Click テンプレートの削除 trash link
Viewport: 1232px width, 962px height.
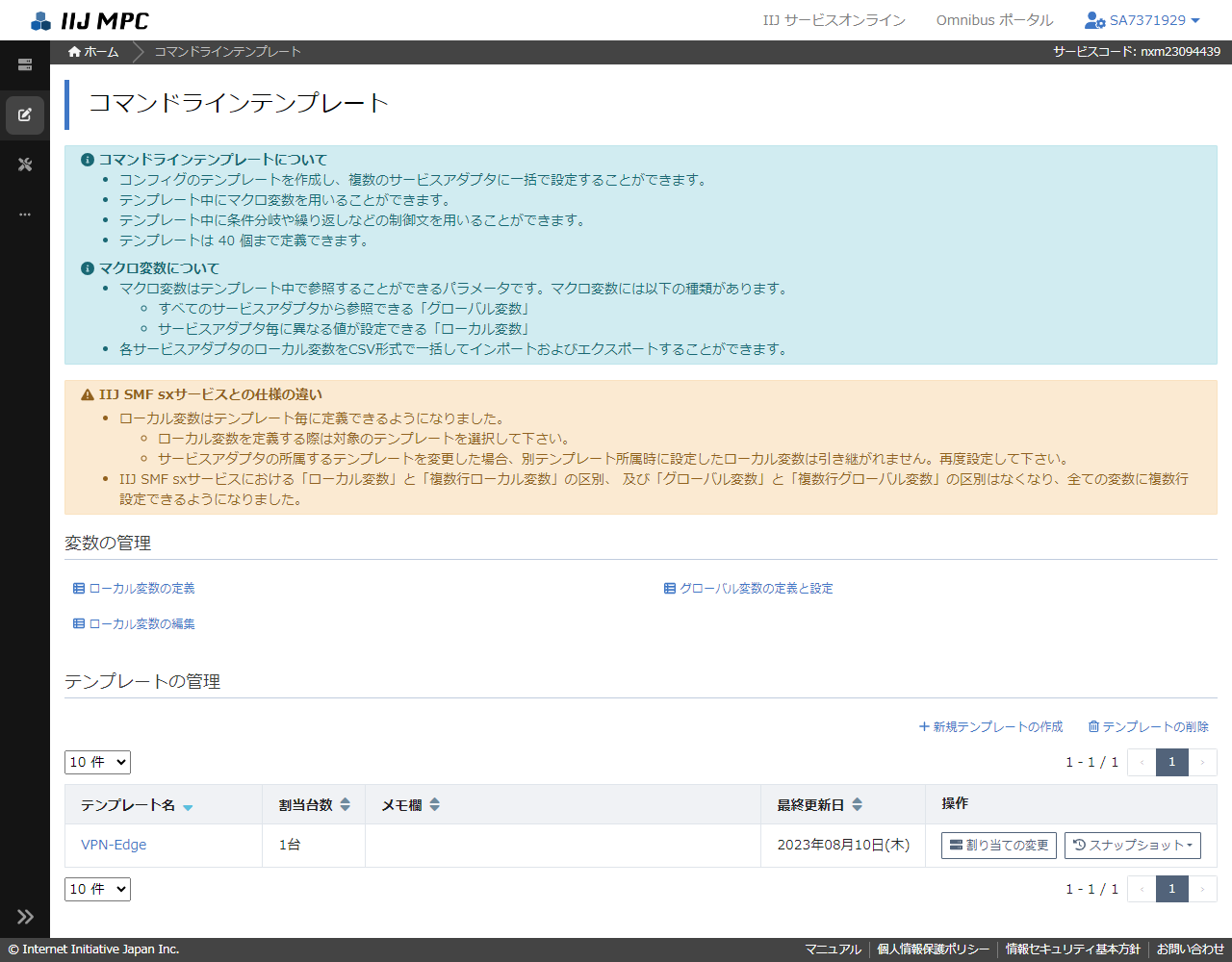click(x=1148, y=726)
